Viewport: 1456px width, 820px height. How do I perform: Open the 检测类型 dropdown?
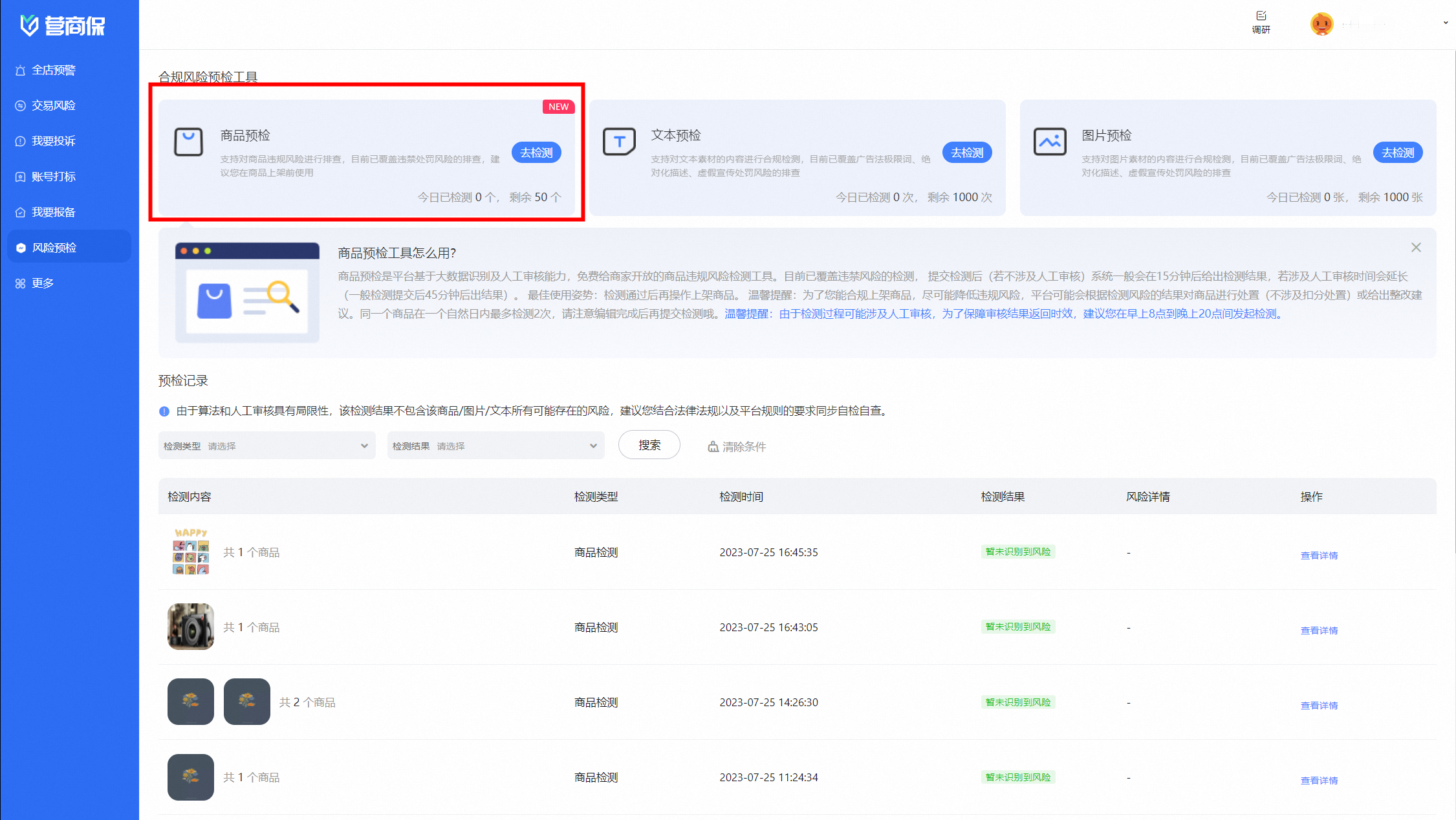click(x=266, y=446)
